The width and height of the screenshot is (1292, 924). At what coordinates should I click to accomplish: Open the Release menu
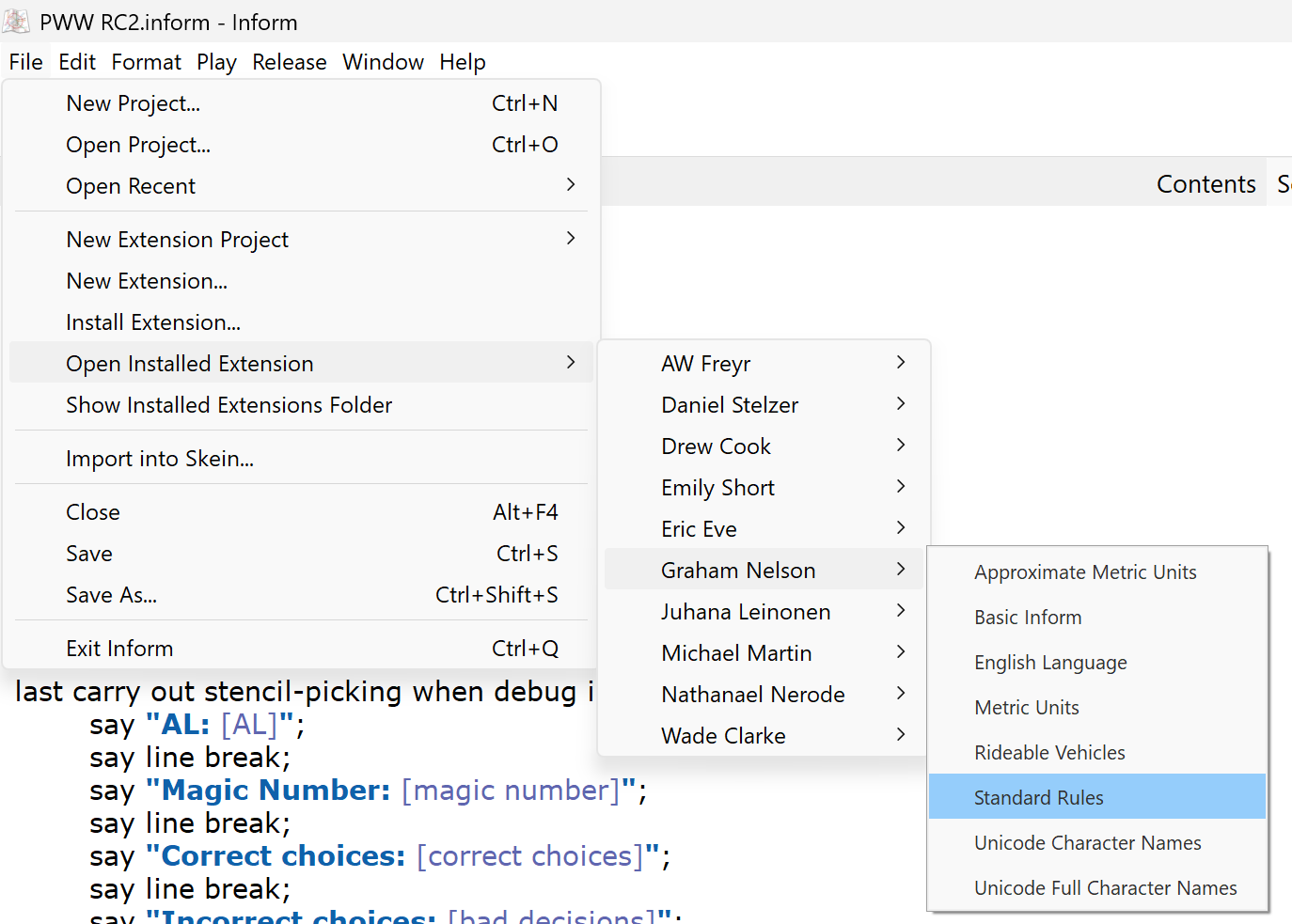[x=290, y=62]
